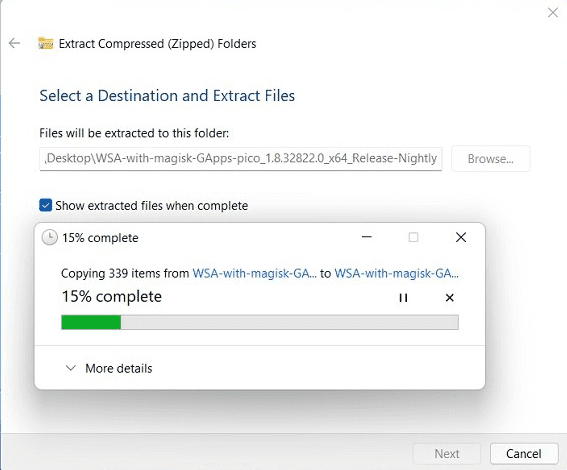The width and height of the screenshot is (567, 470).
Task: Uncheck Show extracted files when complete
Action: [x=46, y=205]
